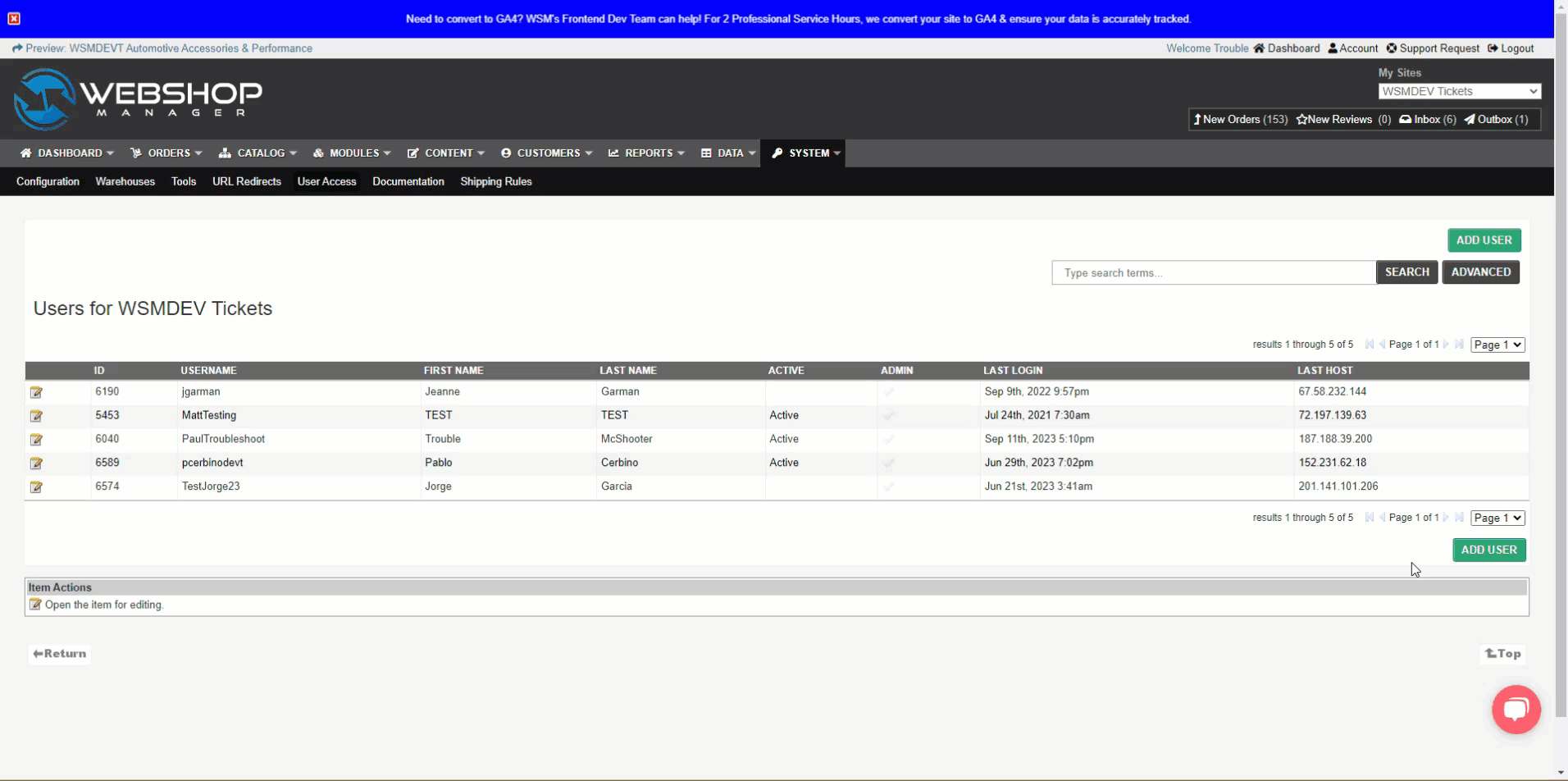Sort by Last Login column

tap(1013, 371)
